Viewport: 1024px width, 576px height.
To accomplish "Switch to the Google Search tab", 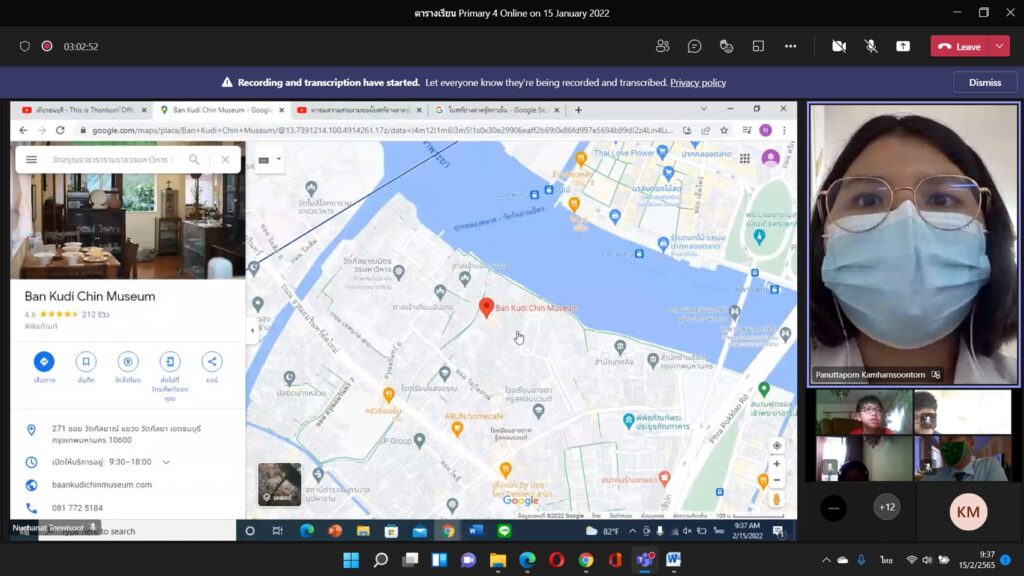I will pyautogui.click(x=497, y=110).
